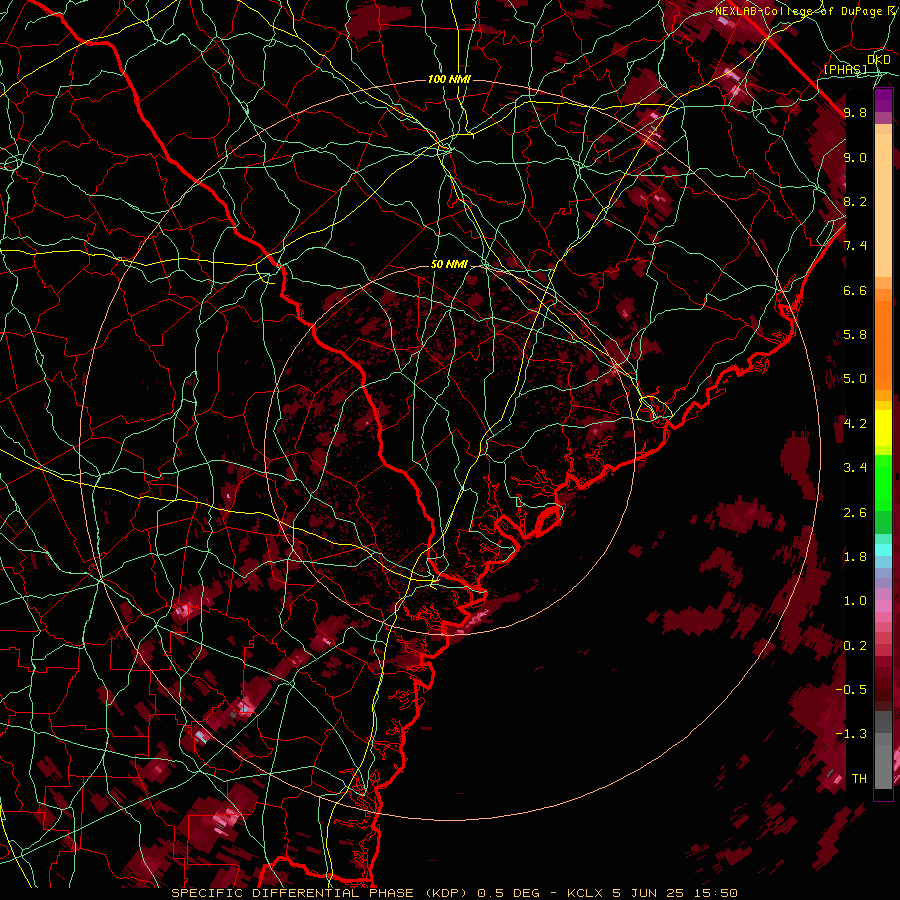Click the -0.5 value on color scale
Screen dimensions: 900x900
[851, 690]
